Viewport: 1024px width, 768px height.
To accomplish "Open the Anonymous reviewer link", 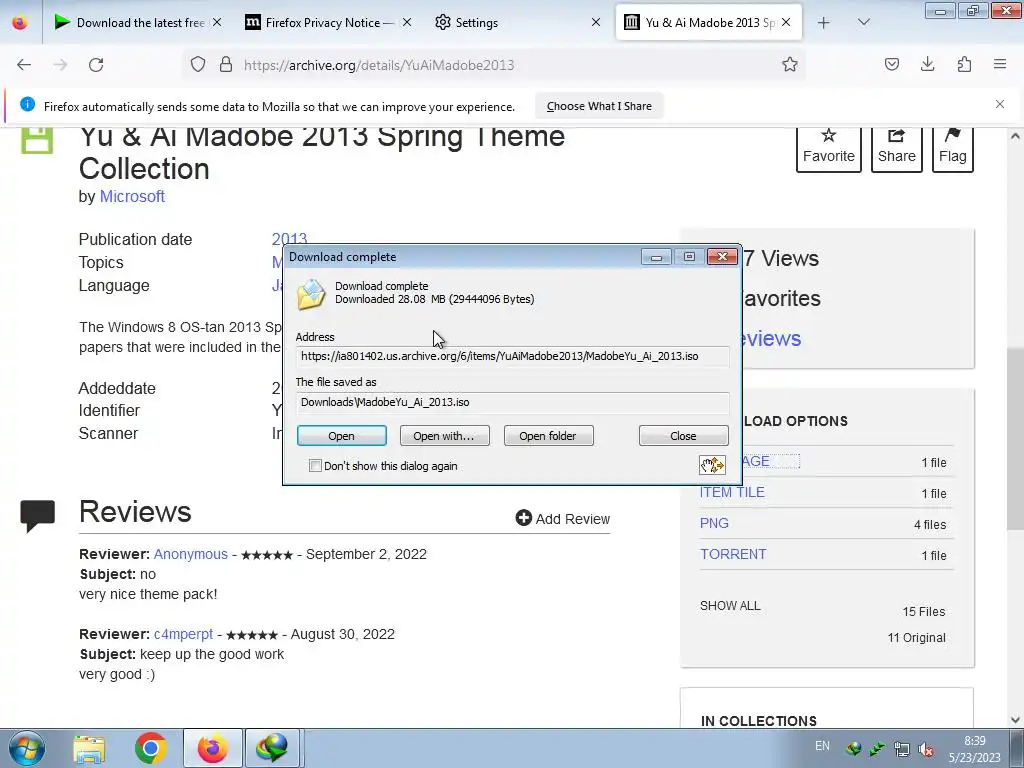I will tap(191, 554).
